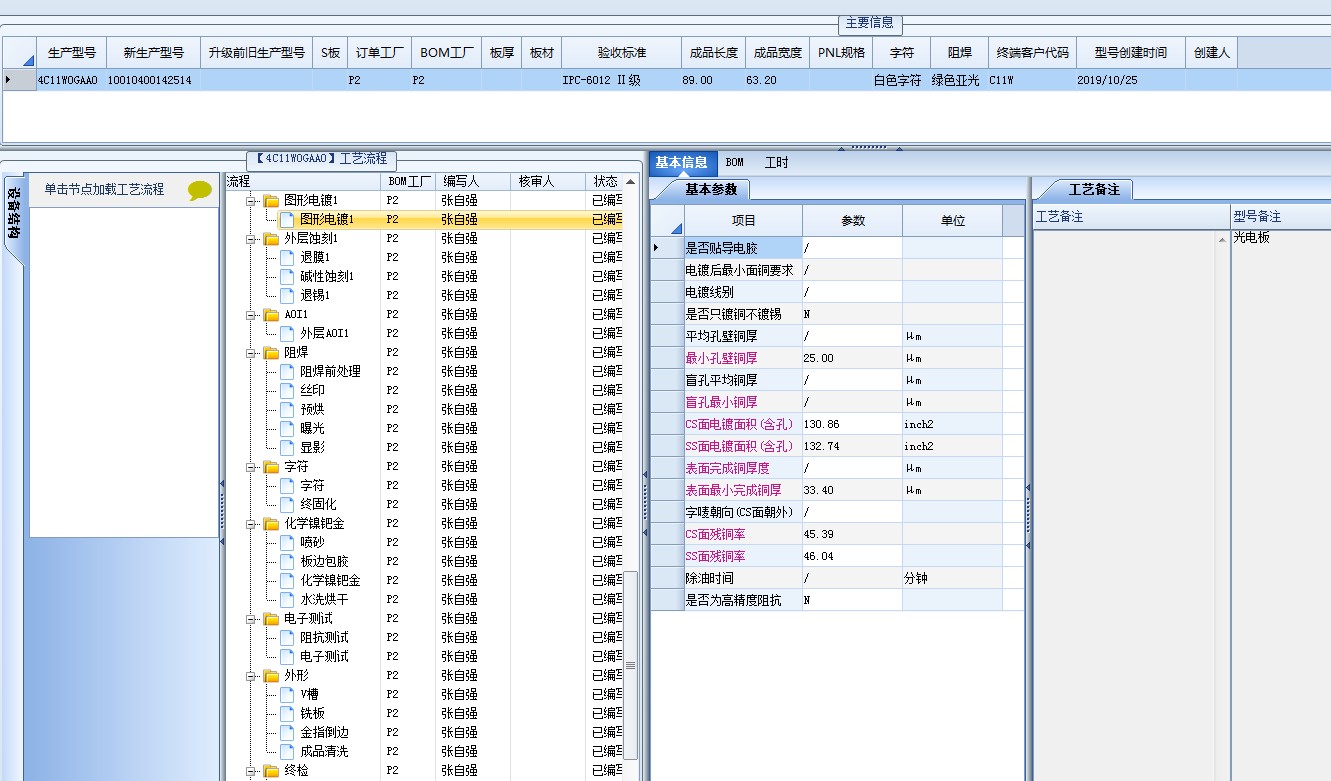Image resolution: width=1331 pixels, height=781 pixels.
Task: Click the 验收标准 column header
Action: pyautogui.click(x=622, y=53)
